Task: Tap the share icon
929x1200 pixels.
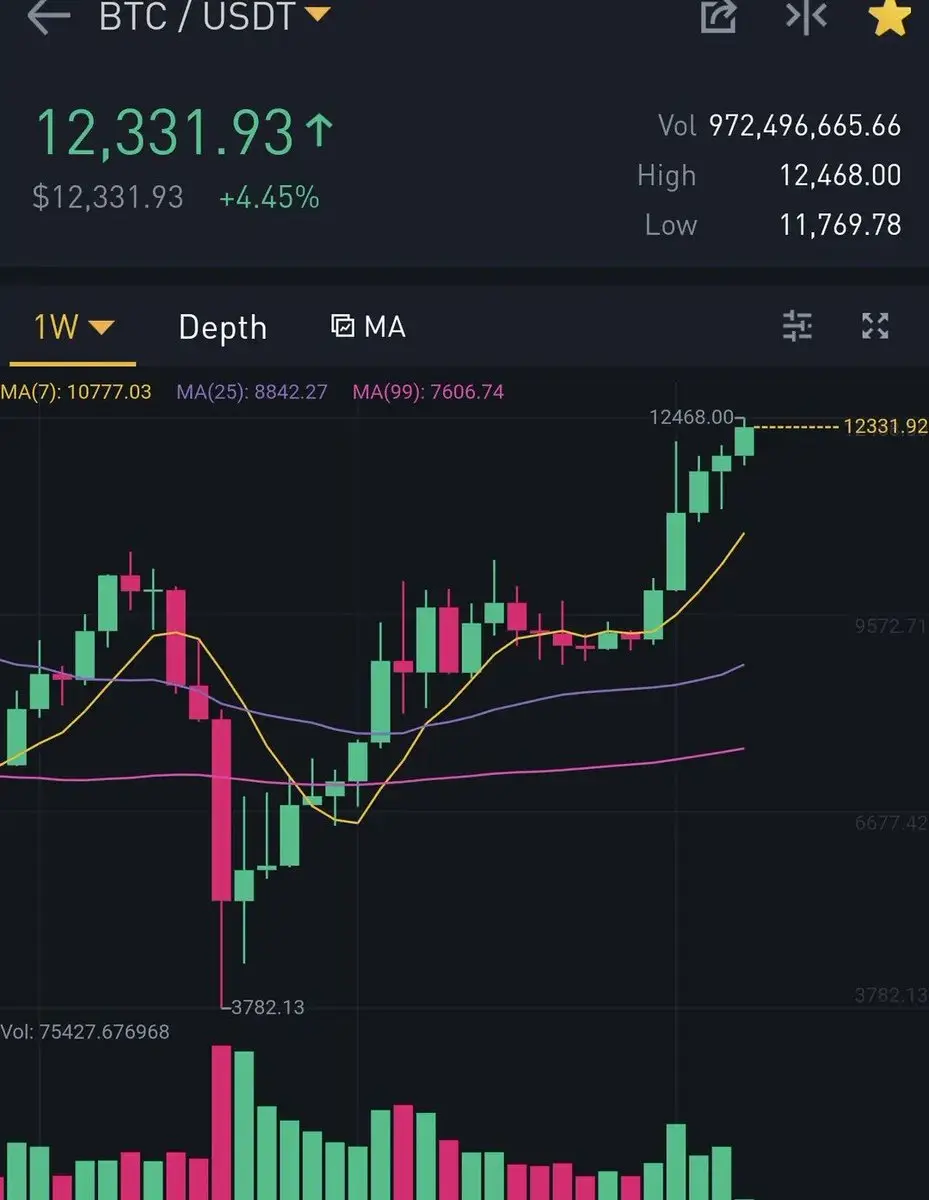Action: pos(718,16)
